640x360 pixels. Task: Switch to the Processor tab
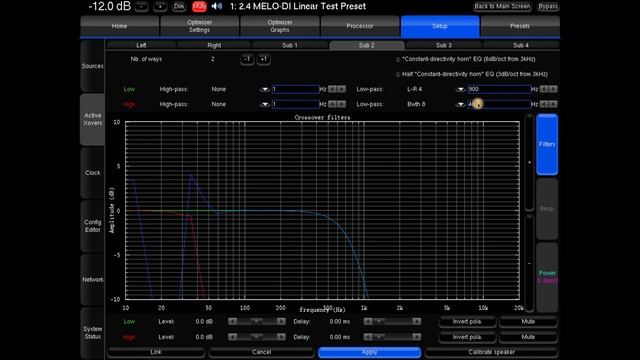[x=360, y=26]
